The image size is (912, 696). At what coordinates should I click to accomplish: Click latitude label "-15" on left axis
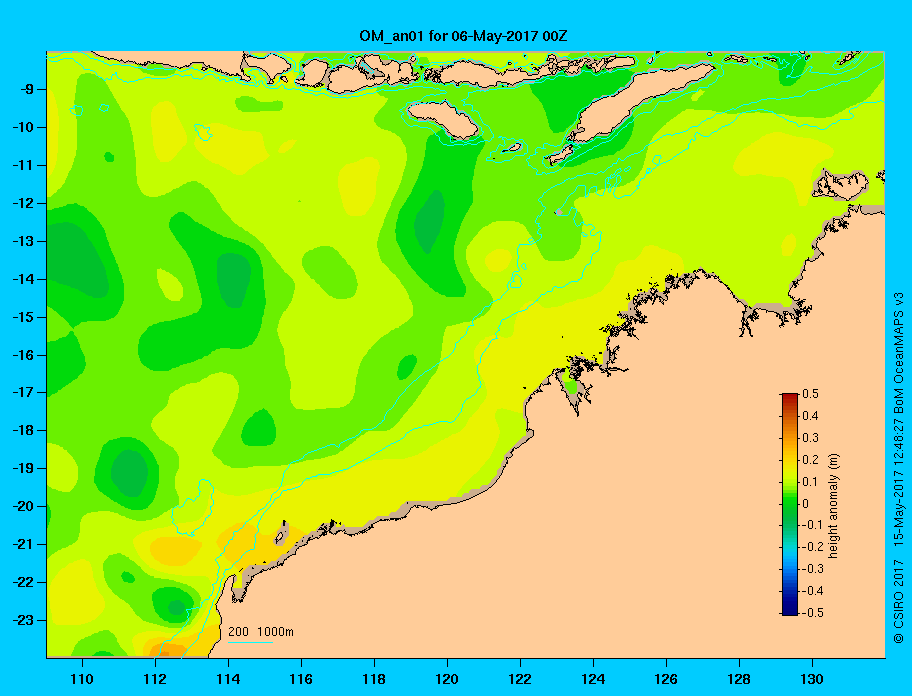click(23, 317)
